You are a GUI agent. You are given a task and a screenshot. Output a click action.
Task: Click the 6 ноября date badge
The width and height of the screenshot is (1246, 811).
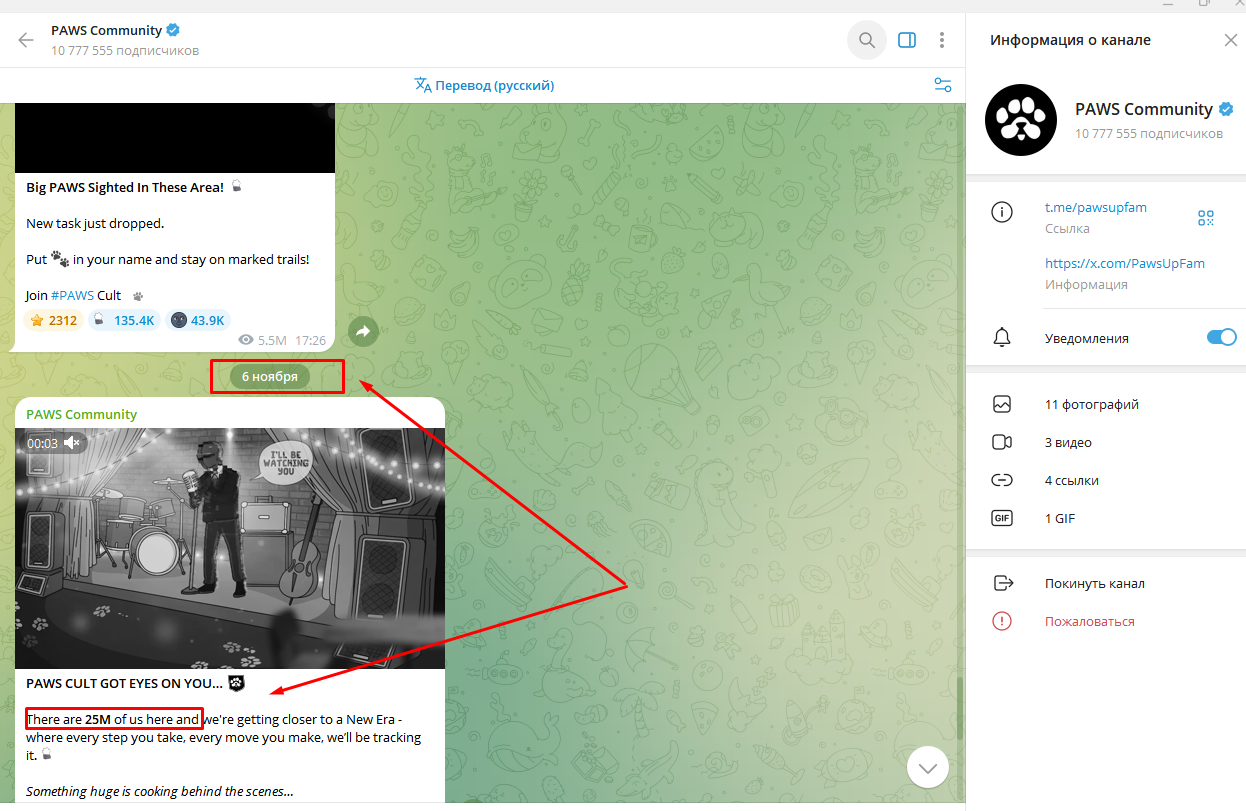click(x=270, y=376)
